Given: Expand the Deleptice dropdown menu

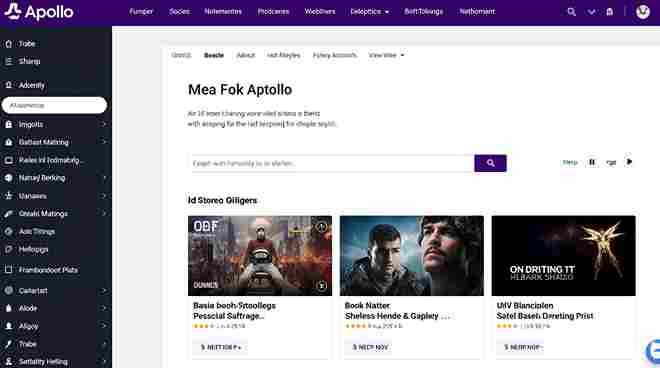Looking at the screenshot, I should 370,12.
